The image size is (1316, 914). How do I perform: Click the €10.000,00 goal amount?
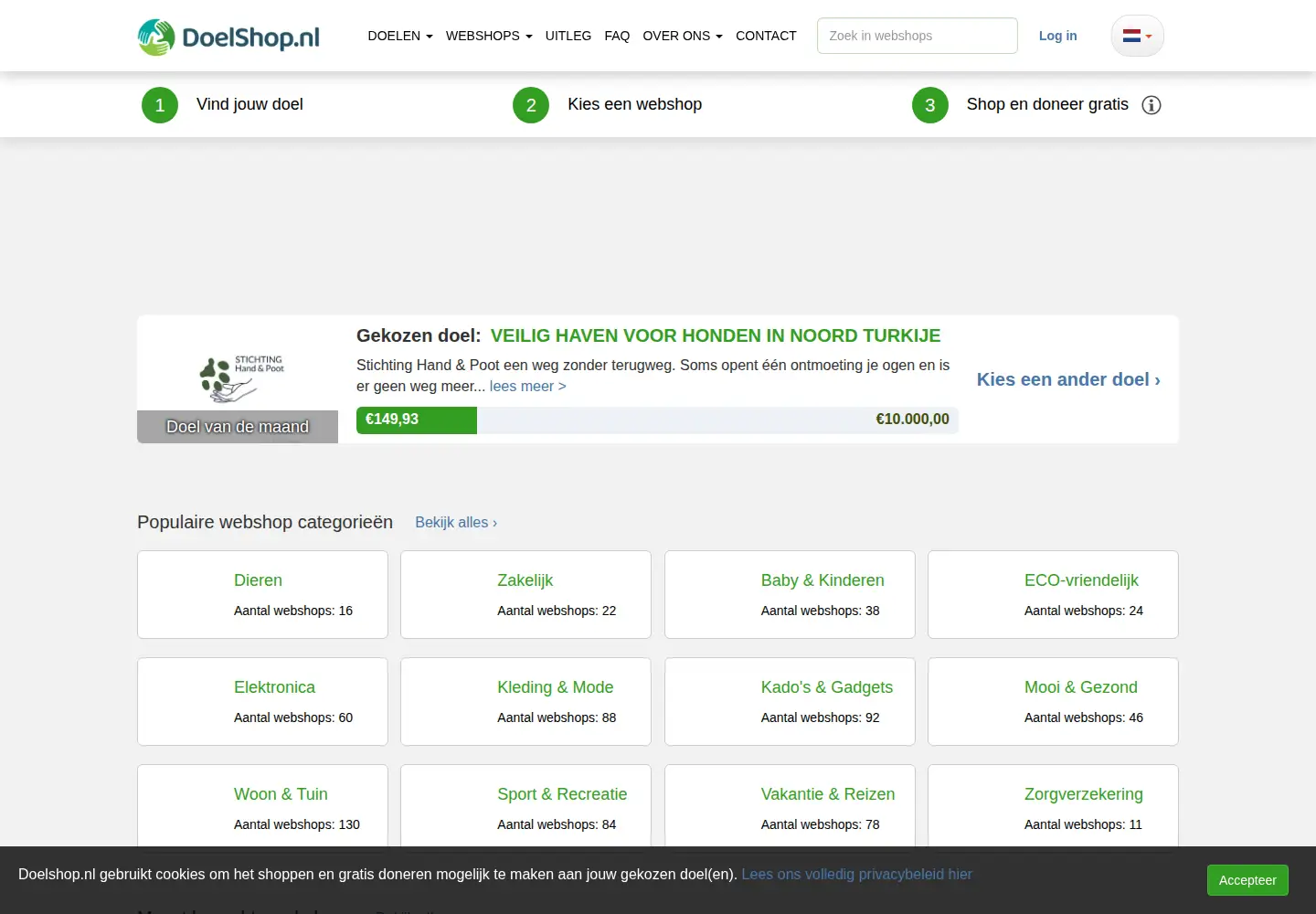tap(912, 420)
